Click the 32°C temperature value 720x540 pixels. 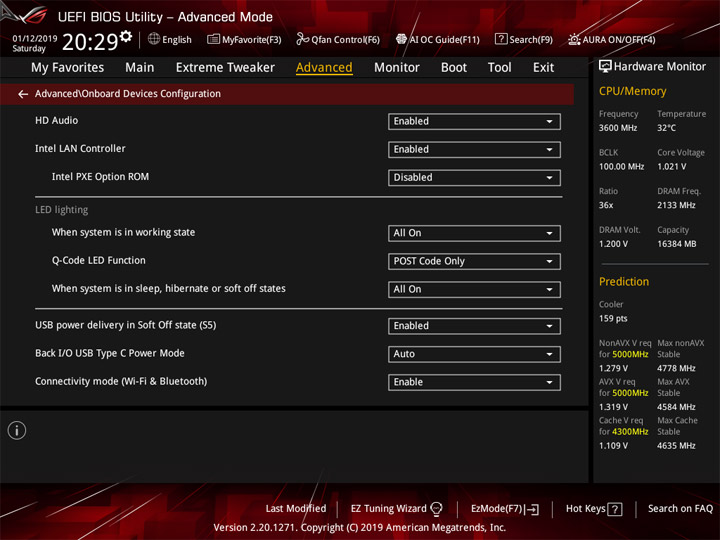pyautogui.click(x=666, y=128)
